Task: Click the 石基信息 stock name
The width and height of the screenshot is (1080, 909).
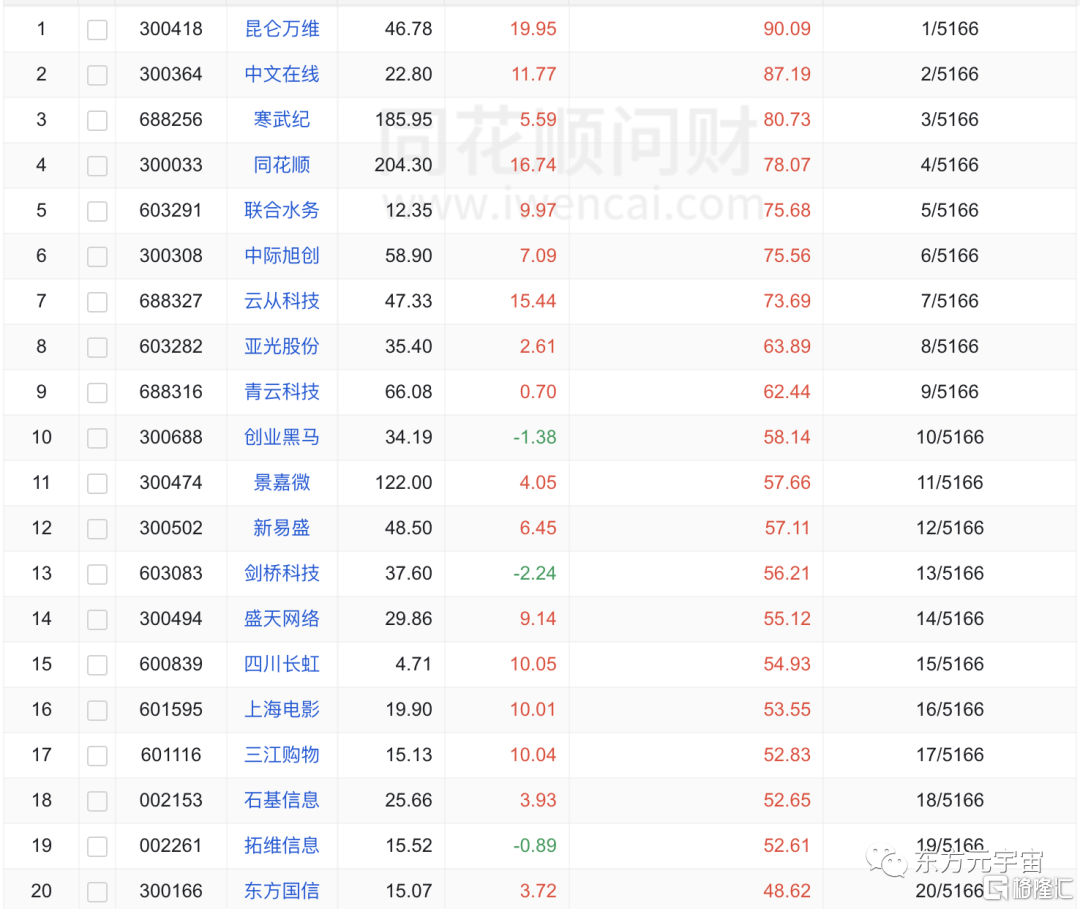Action: [x=282, y=802]
